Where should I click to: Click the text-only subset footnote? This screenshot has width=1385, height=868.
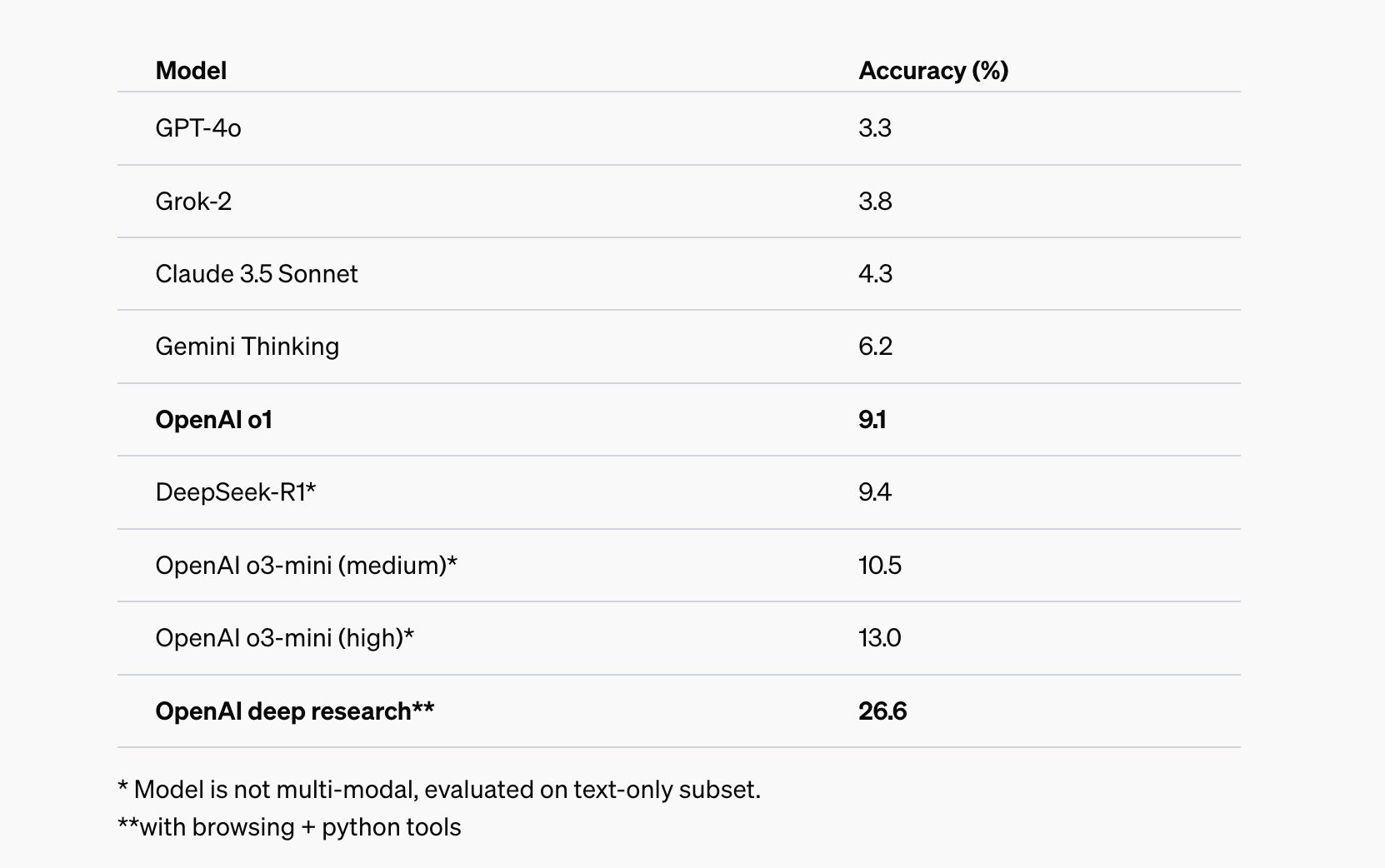tap(439, 790)
